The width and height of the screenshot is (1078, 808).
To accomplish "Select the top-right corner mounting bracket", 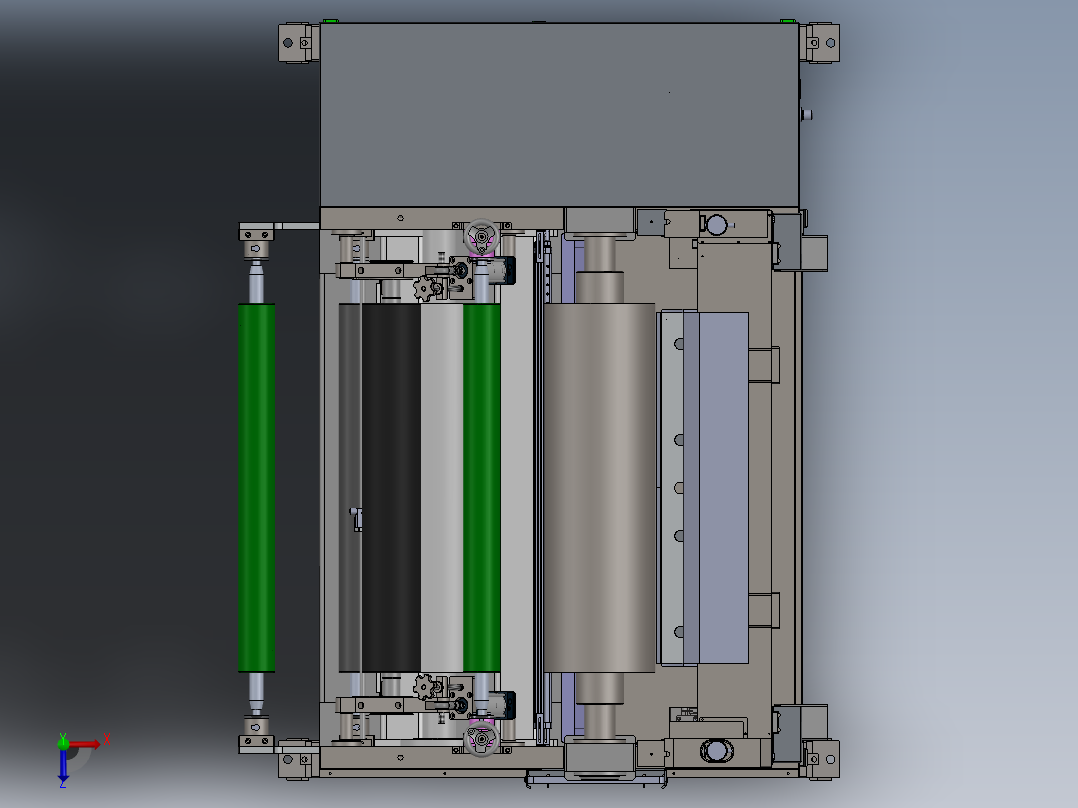I will pyautogui.click(x=821, y=43).
